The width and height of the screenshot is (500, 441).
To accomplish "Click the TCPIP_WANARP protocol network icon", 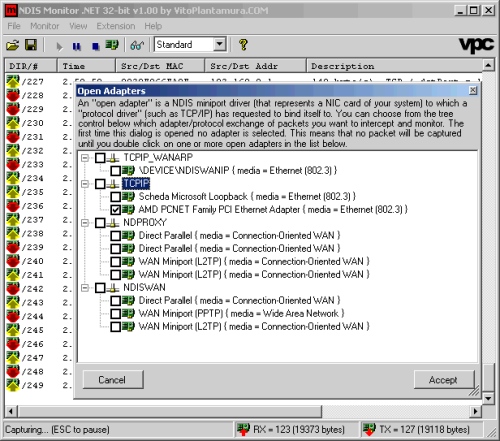I will point(113,157).
